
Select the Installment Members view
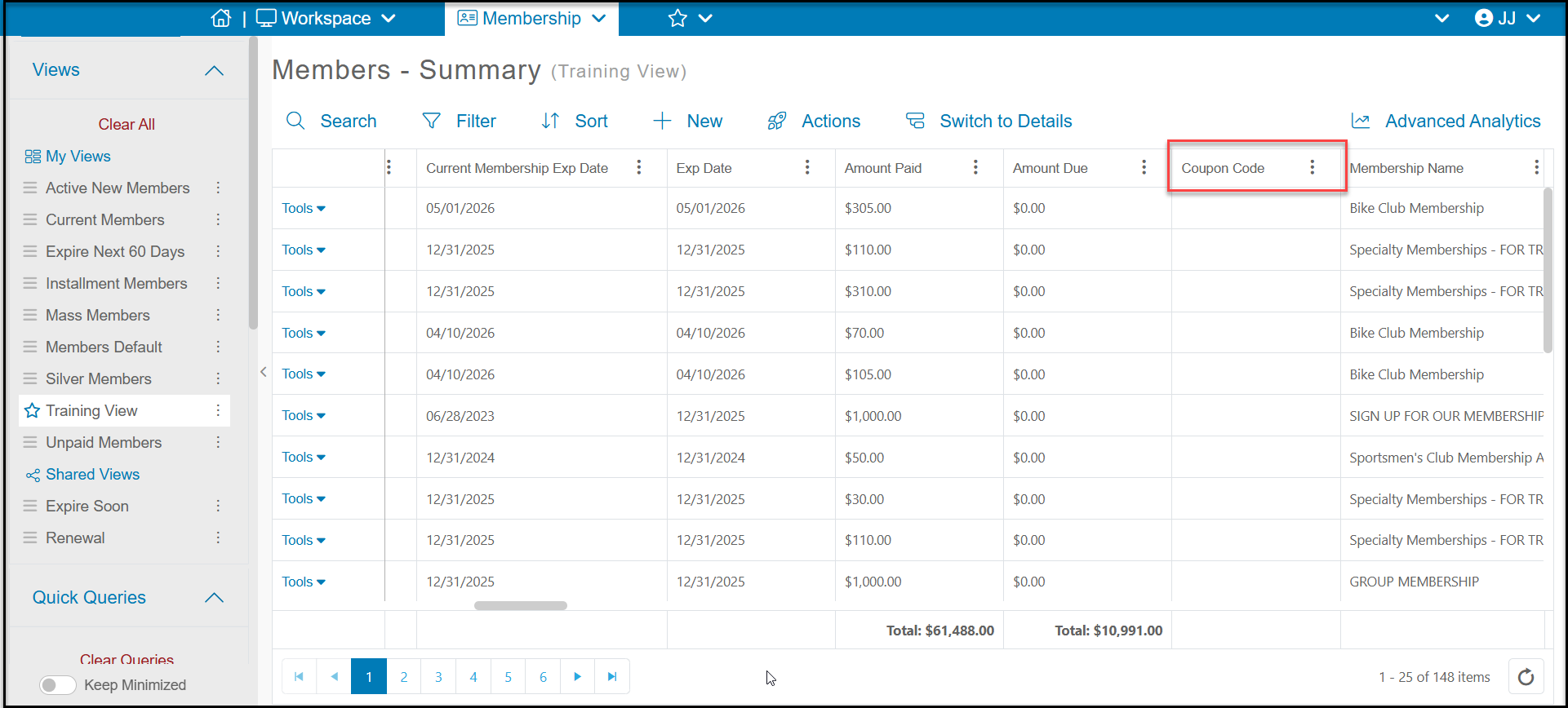tap(117, 283)
